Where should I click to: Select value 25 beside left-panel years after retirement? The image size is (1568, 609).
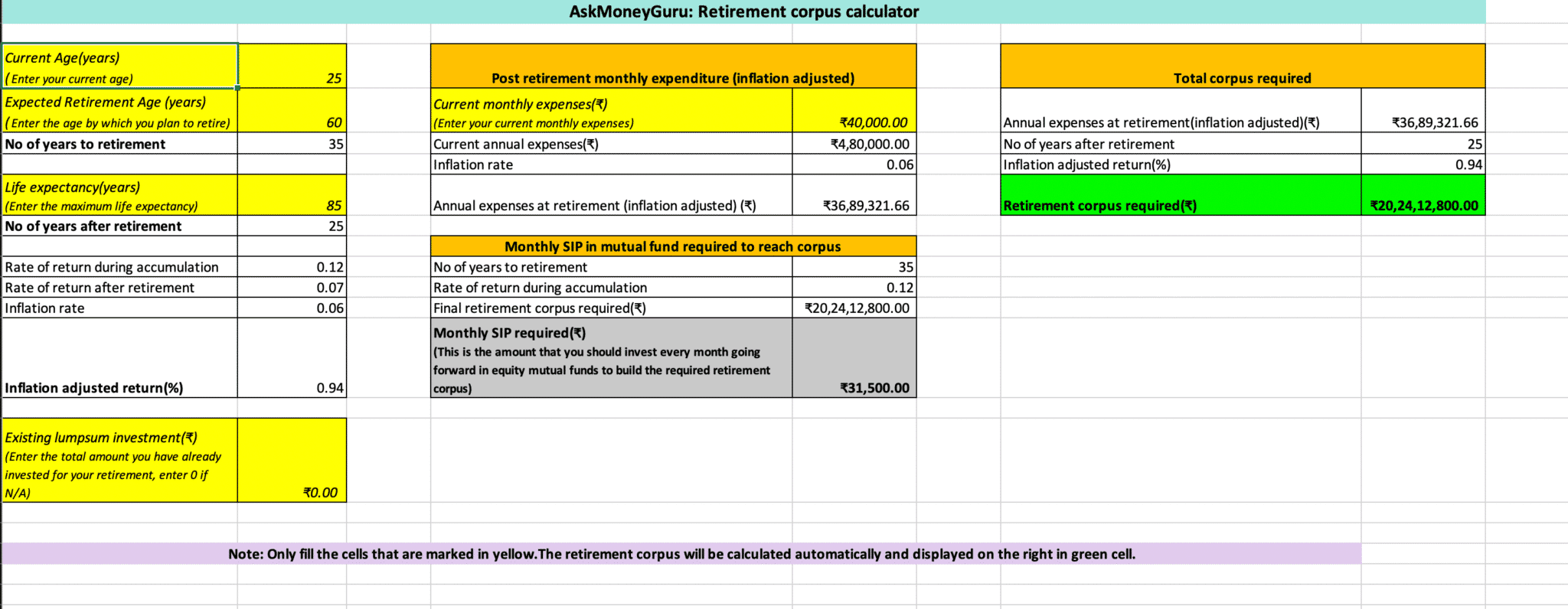292,226
